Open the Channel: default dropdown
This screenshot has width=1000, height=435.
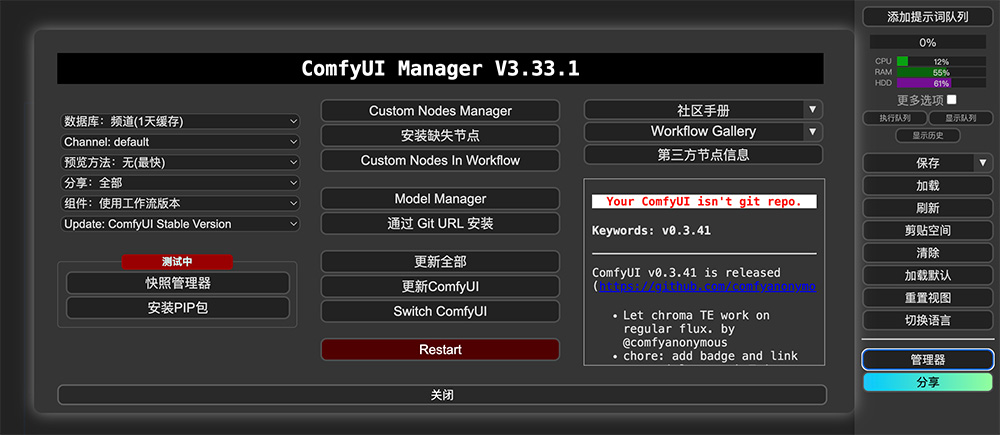181,142
